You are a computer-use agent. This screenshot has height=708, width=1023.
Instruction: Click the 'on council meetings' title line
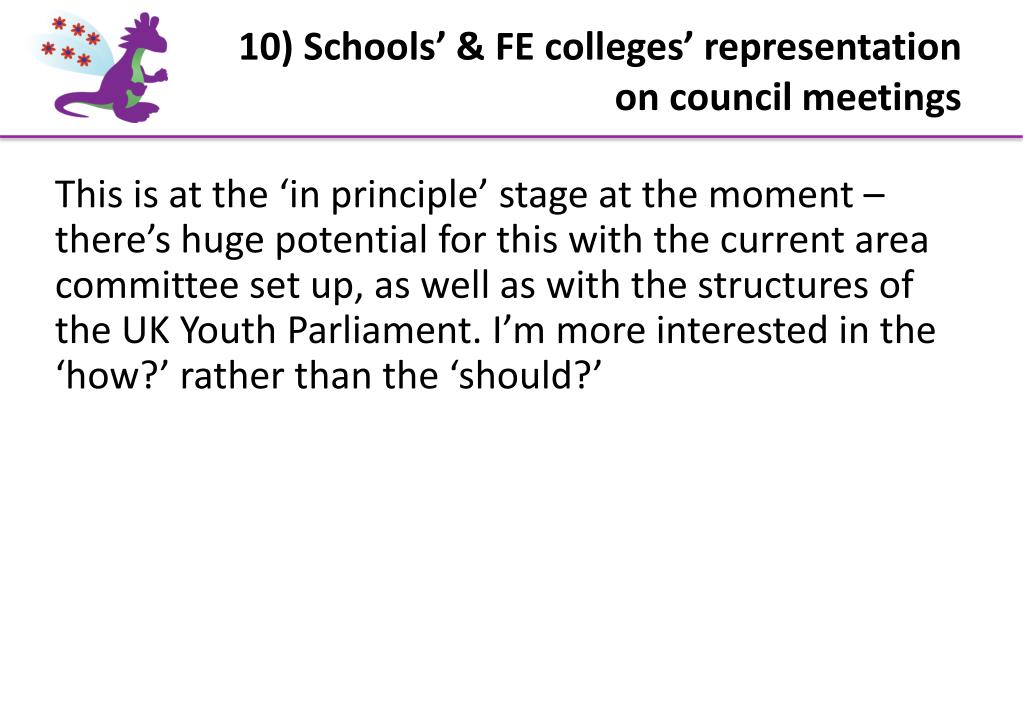tap(787, 97)
